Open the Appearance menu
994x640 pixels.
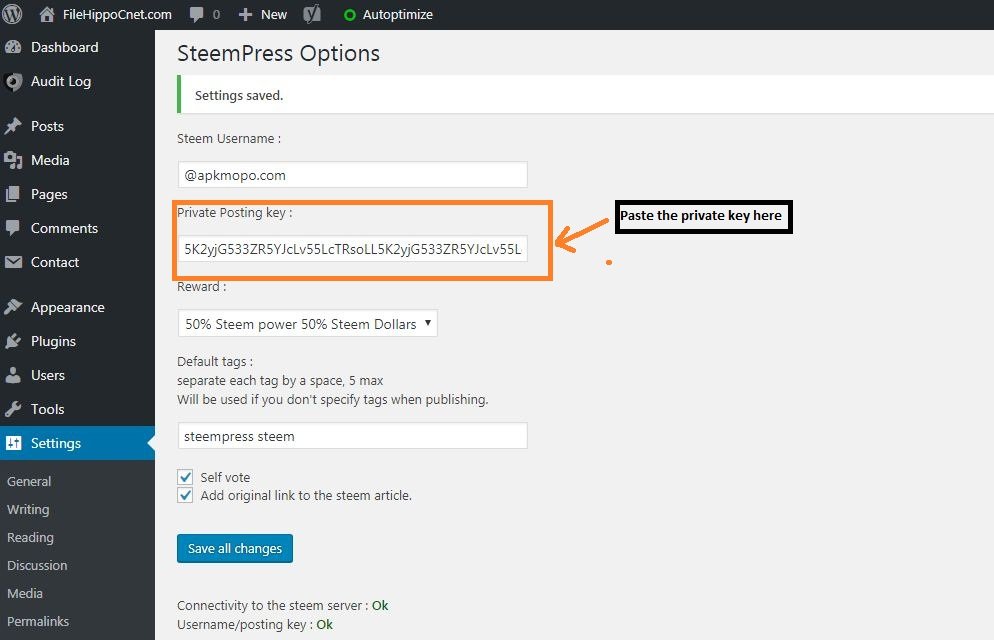pos(67,307)
